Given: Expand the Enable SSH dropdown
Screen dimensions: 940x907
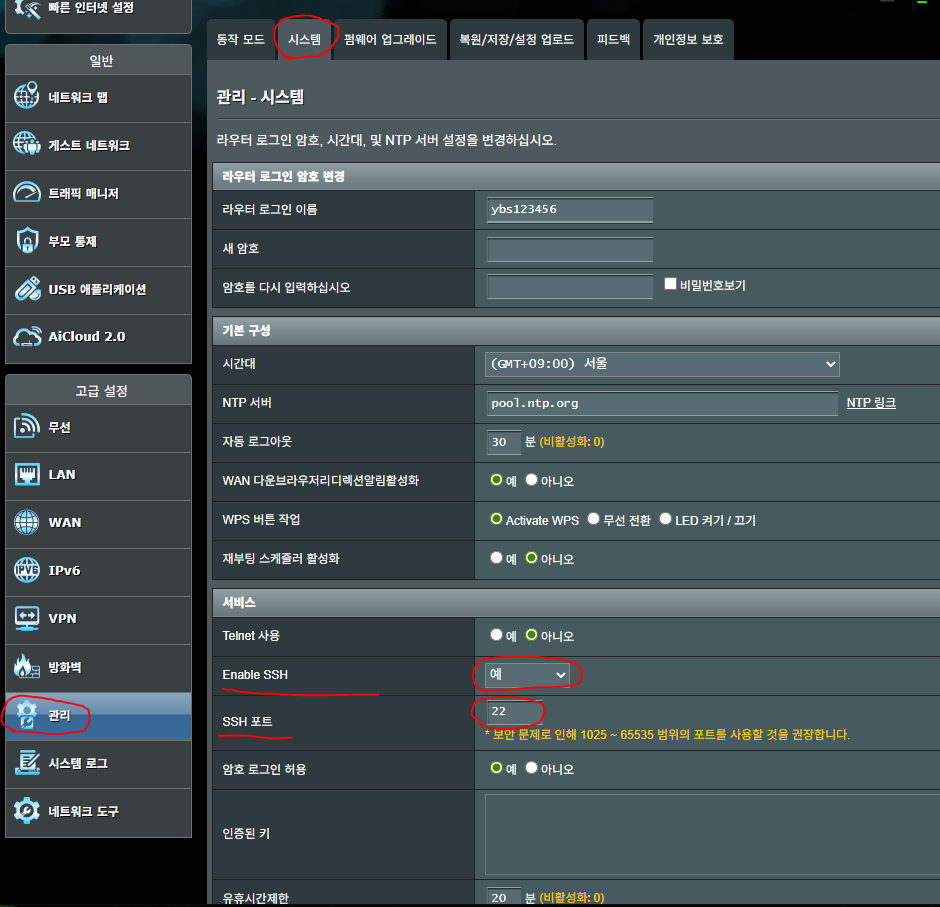Looking at the screenshot, I should (x=527, y=675).
